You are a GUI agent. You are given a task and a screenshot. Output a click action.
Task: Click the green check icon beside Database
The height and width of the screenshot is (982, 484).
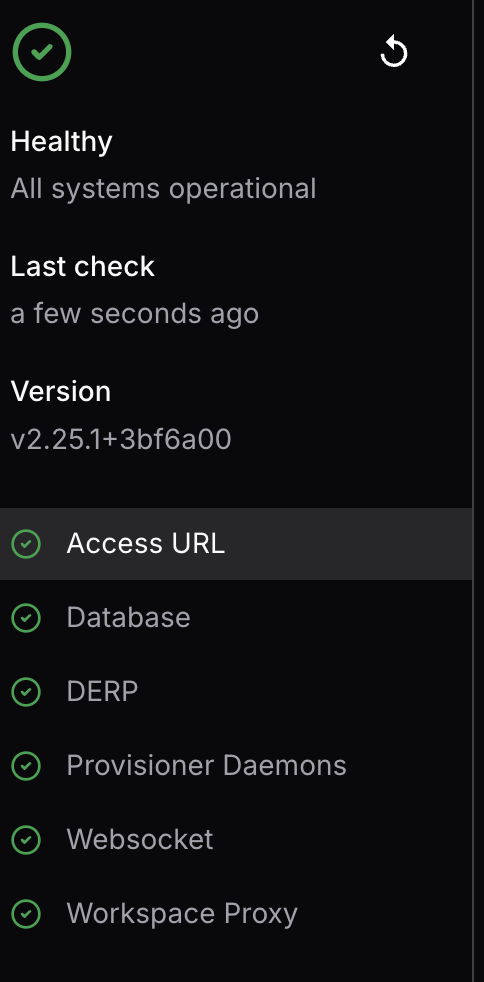tap(26, 618)
